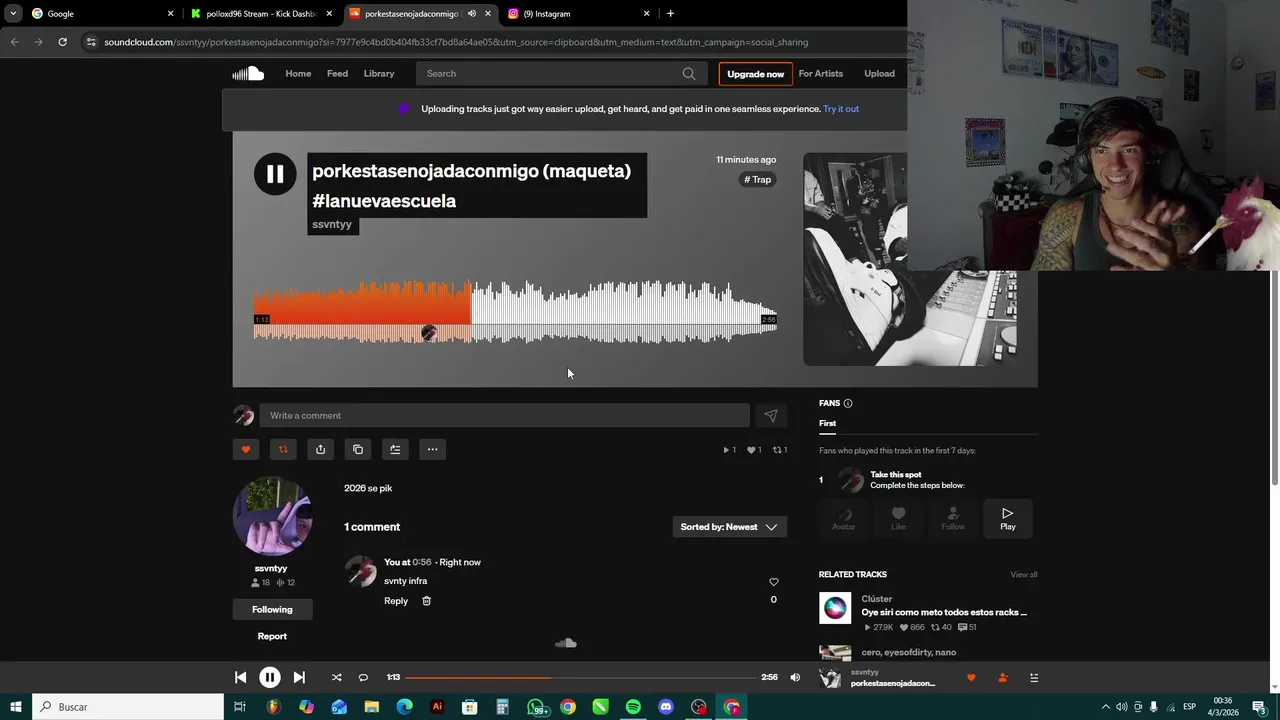The width and height of the screenshot is (1280, 720).
Task: Open Spotify from the taskbar
Action: pos(633,707)
